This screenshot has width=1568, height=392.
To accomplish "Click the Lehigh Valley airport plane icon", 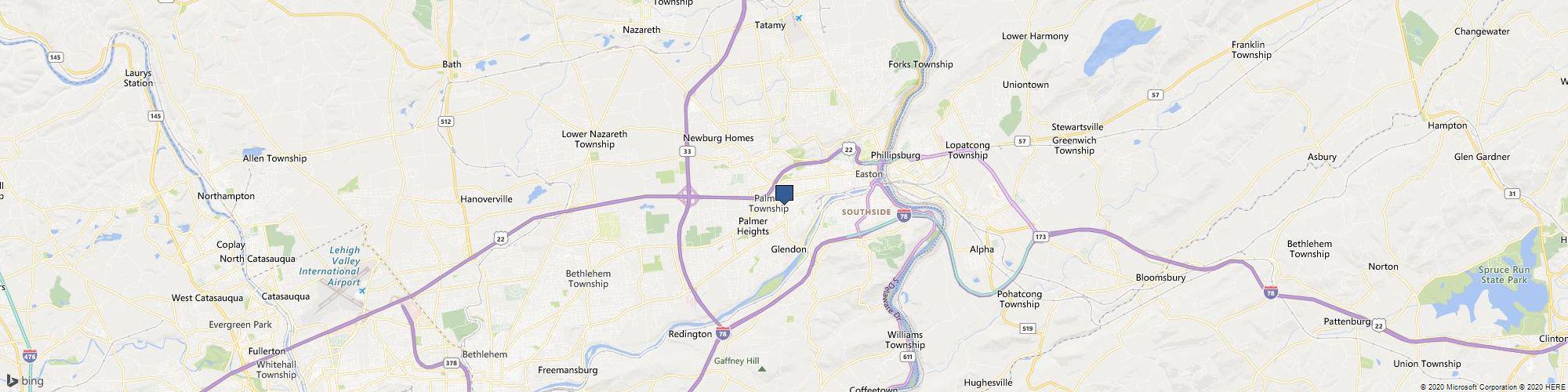I will point(361,291).
